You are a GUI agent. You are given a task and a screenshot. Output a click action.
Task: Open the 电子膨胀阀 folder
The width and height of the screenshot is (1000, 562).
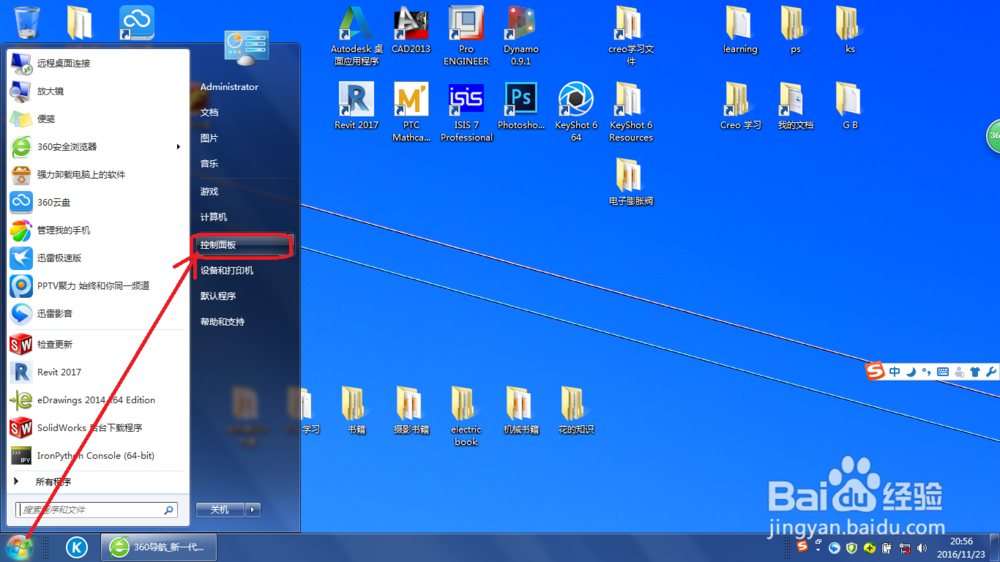click(x=630, y=182)
